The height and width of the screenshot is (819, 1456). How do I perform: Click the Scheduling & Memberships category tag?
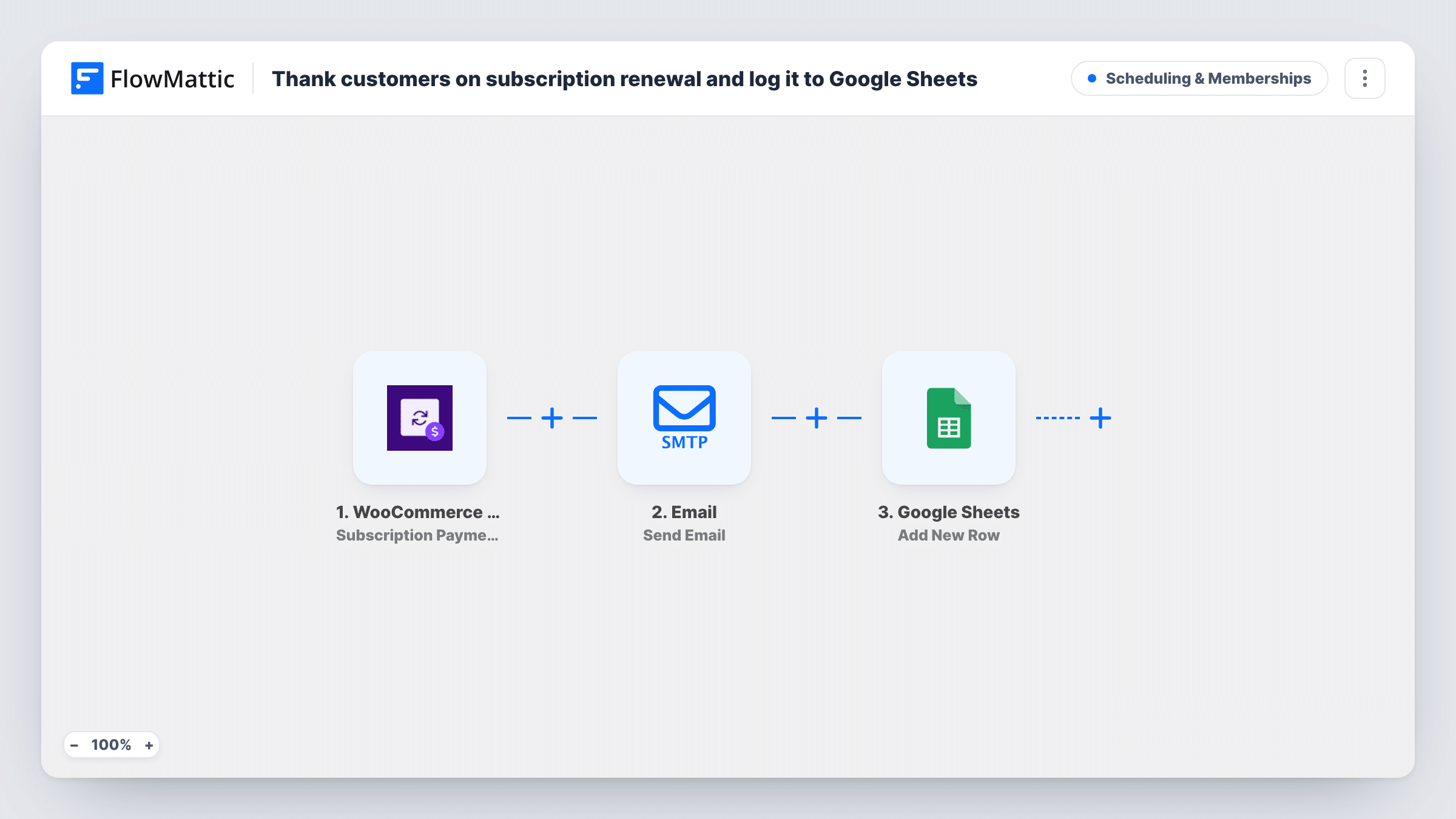(1199, 78)
